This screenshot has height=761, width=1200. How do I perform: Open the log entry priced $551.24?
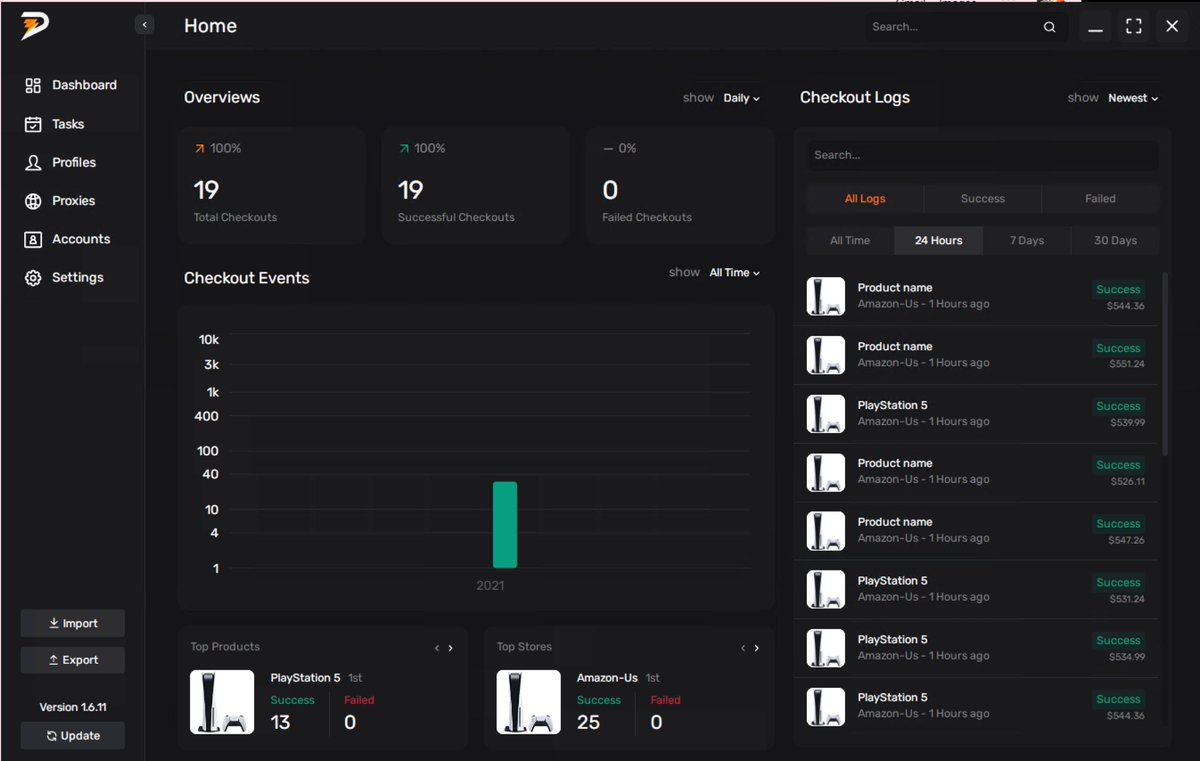(977, 355)
